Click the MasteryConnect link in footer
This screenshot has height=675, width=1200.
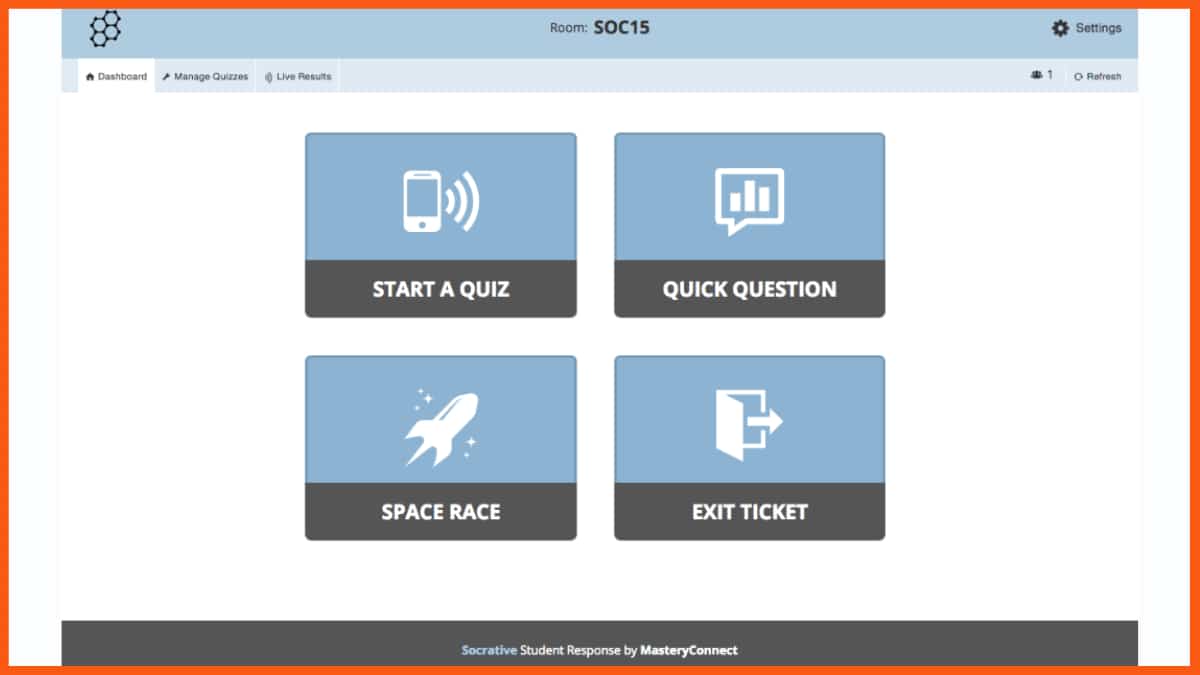pyautogui.click(x=689, y=650)
